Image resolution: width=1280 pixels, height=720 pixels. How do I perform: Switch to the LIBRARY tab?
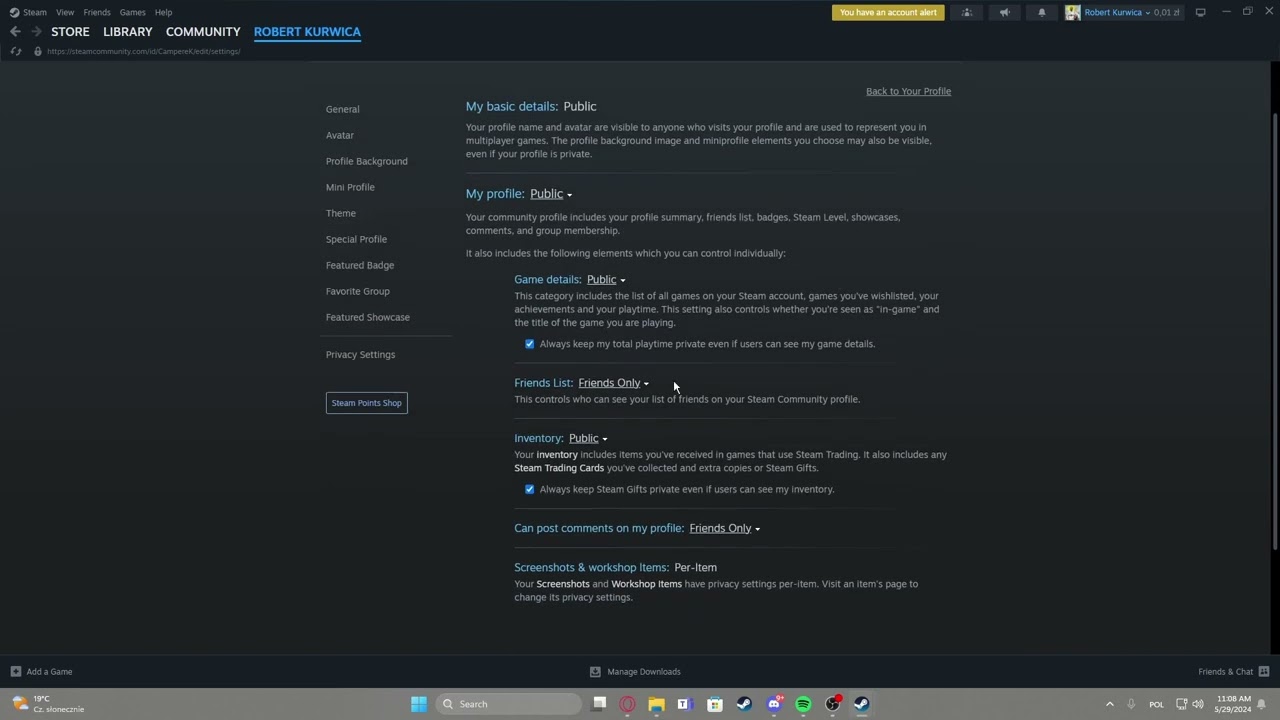coord(128,32)
